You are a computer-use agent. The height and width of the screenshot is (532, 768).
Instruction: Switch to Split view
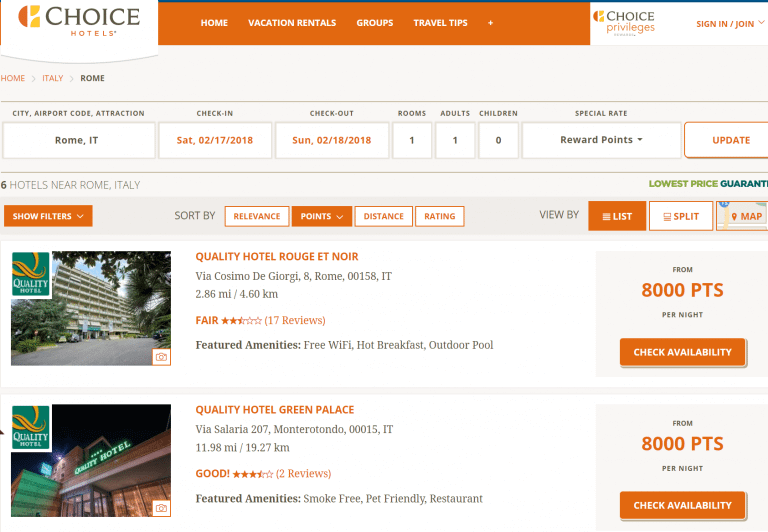coord(681,216)
